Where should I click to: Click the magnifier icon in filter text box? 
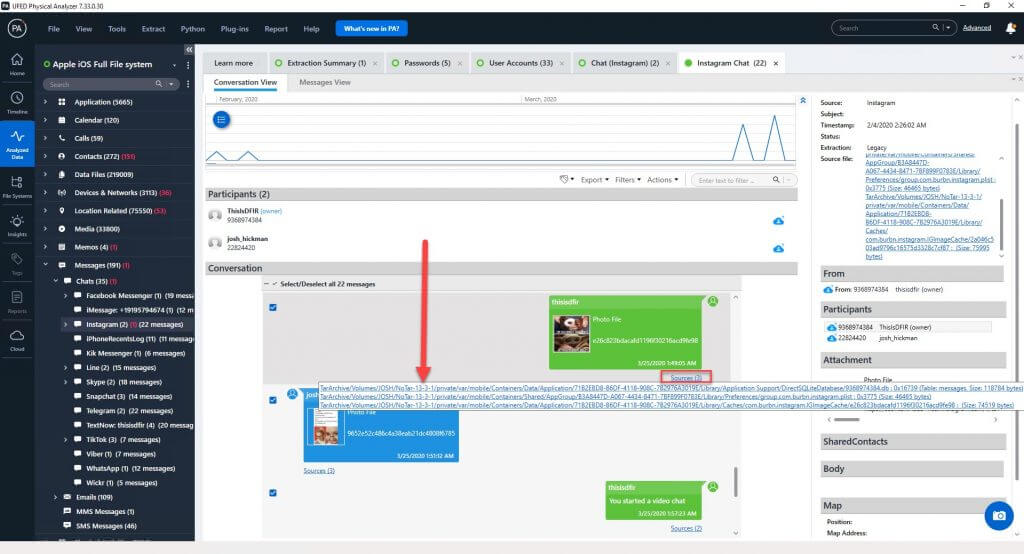click(x=776, y=180)
